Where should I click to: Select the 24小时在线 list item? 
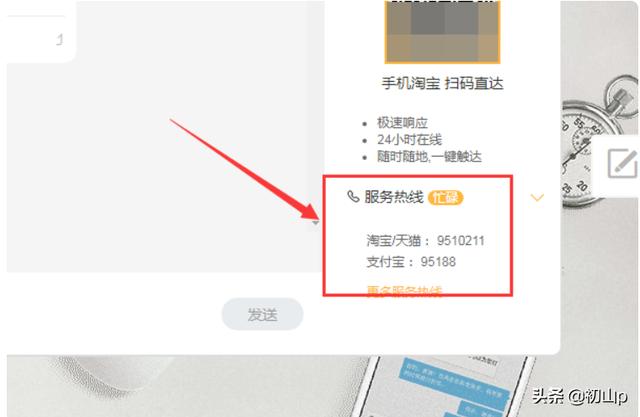tap(409, 140)
